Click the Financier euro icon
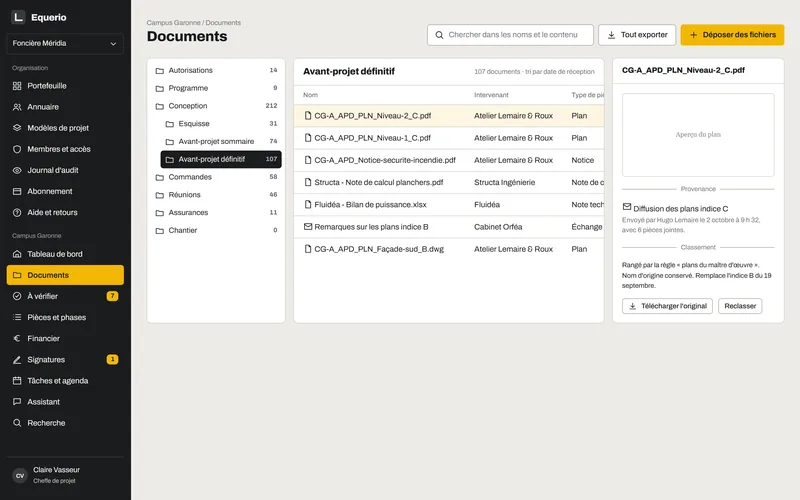The height and width of the screenshot is (500, 800). coord(17,338)
